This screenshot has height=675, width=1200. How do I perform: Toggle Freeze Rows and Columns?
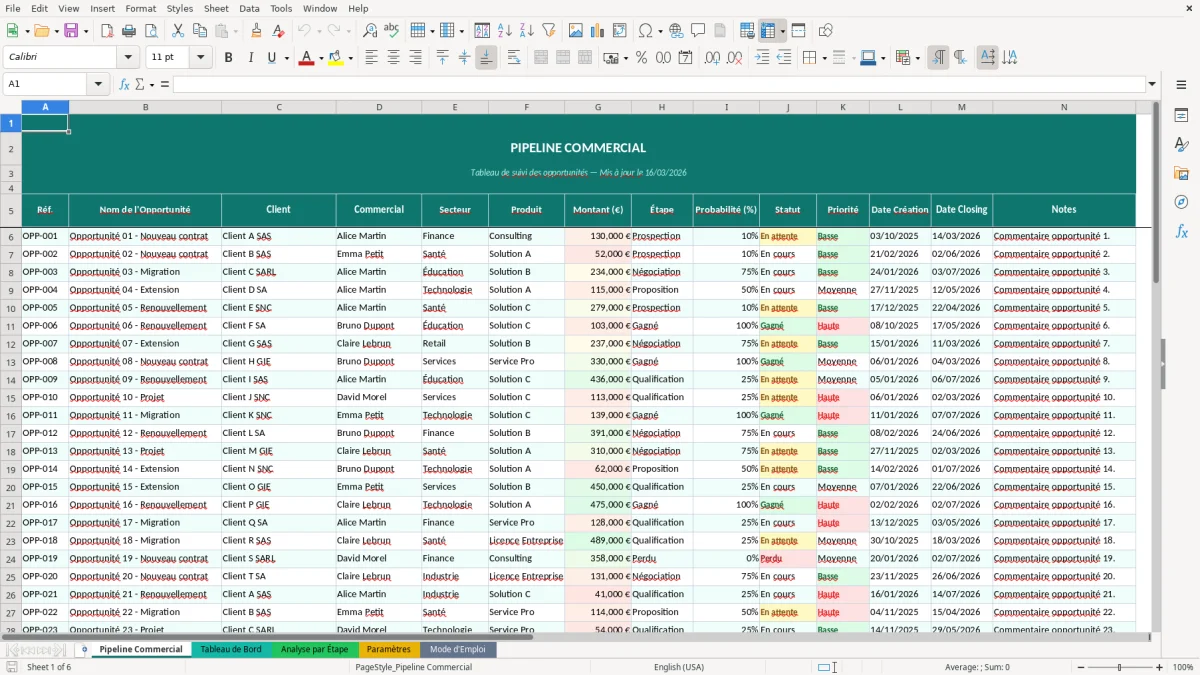[767, 31]
